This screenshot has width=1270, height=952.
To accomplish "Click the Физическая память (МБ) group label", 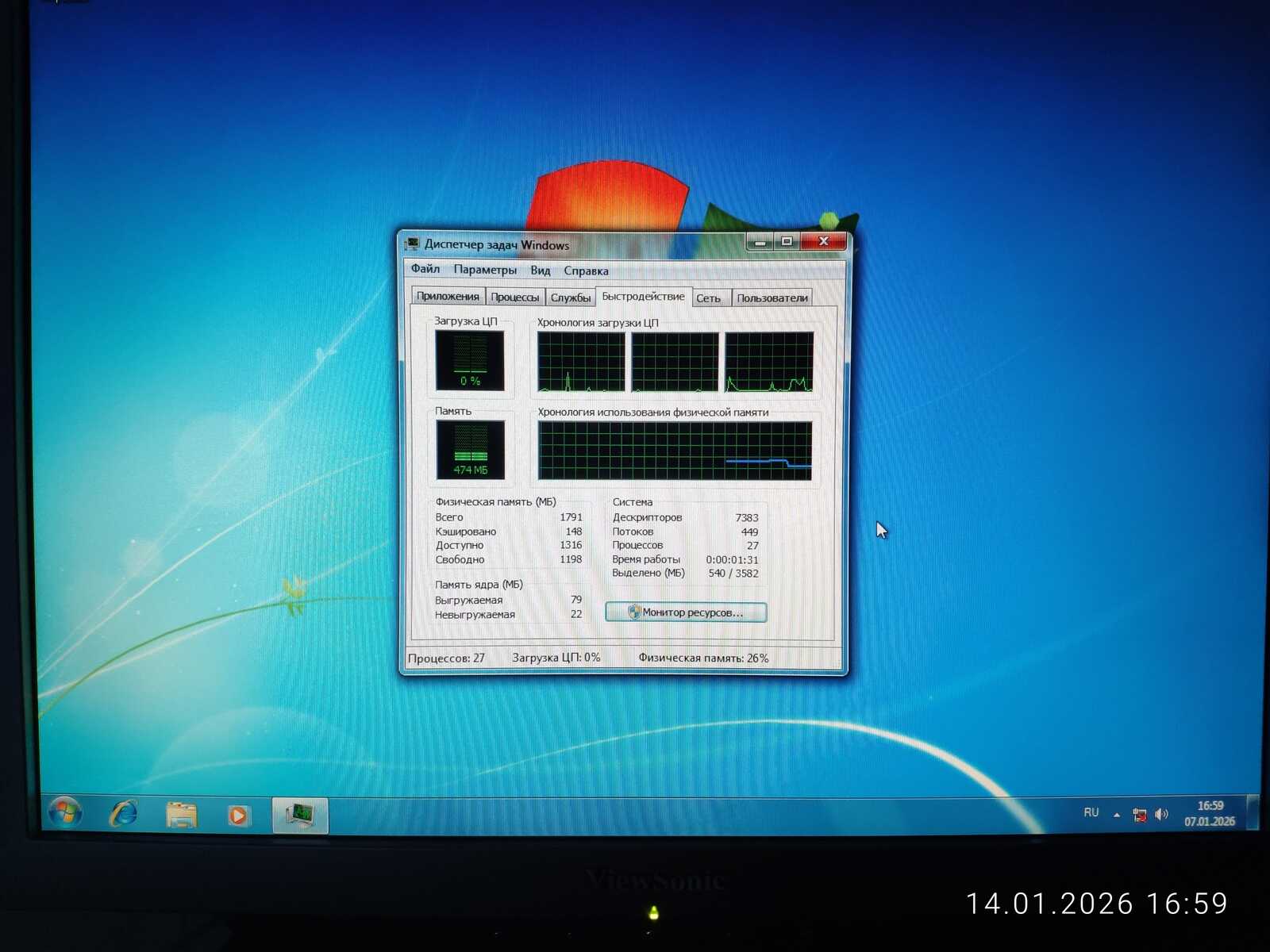I will pos(495,501).
